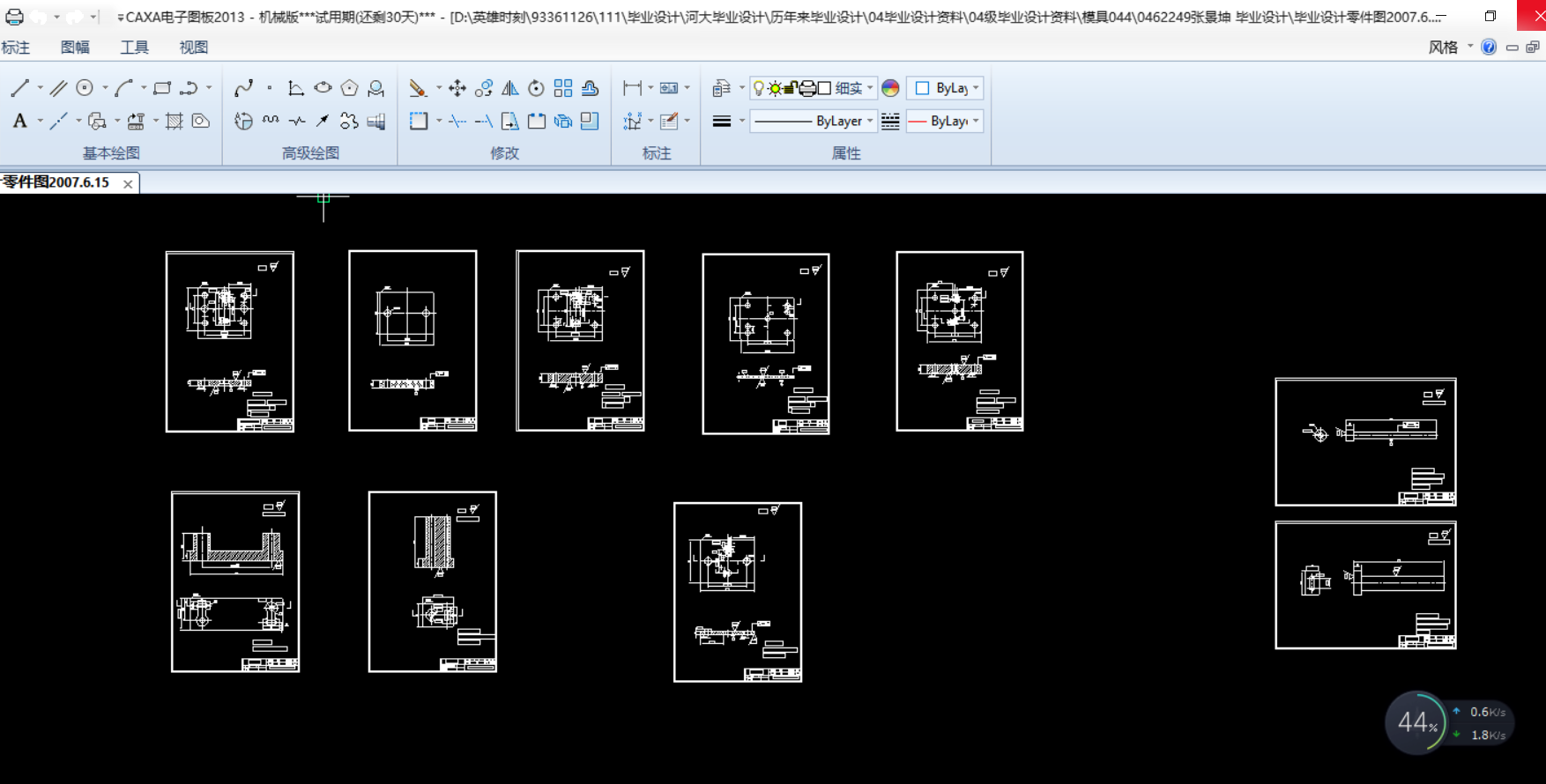Screen dimensions: 1546x784
Task: Select the Circle drawing tool
Action: coord(85,88)
